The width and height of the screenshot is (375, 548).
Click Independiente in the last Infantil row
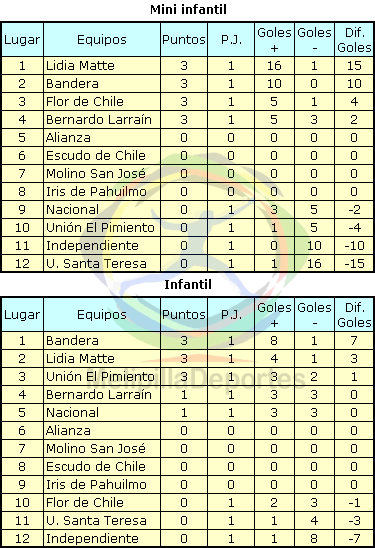coord(93,539)
